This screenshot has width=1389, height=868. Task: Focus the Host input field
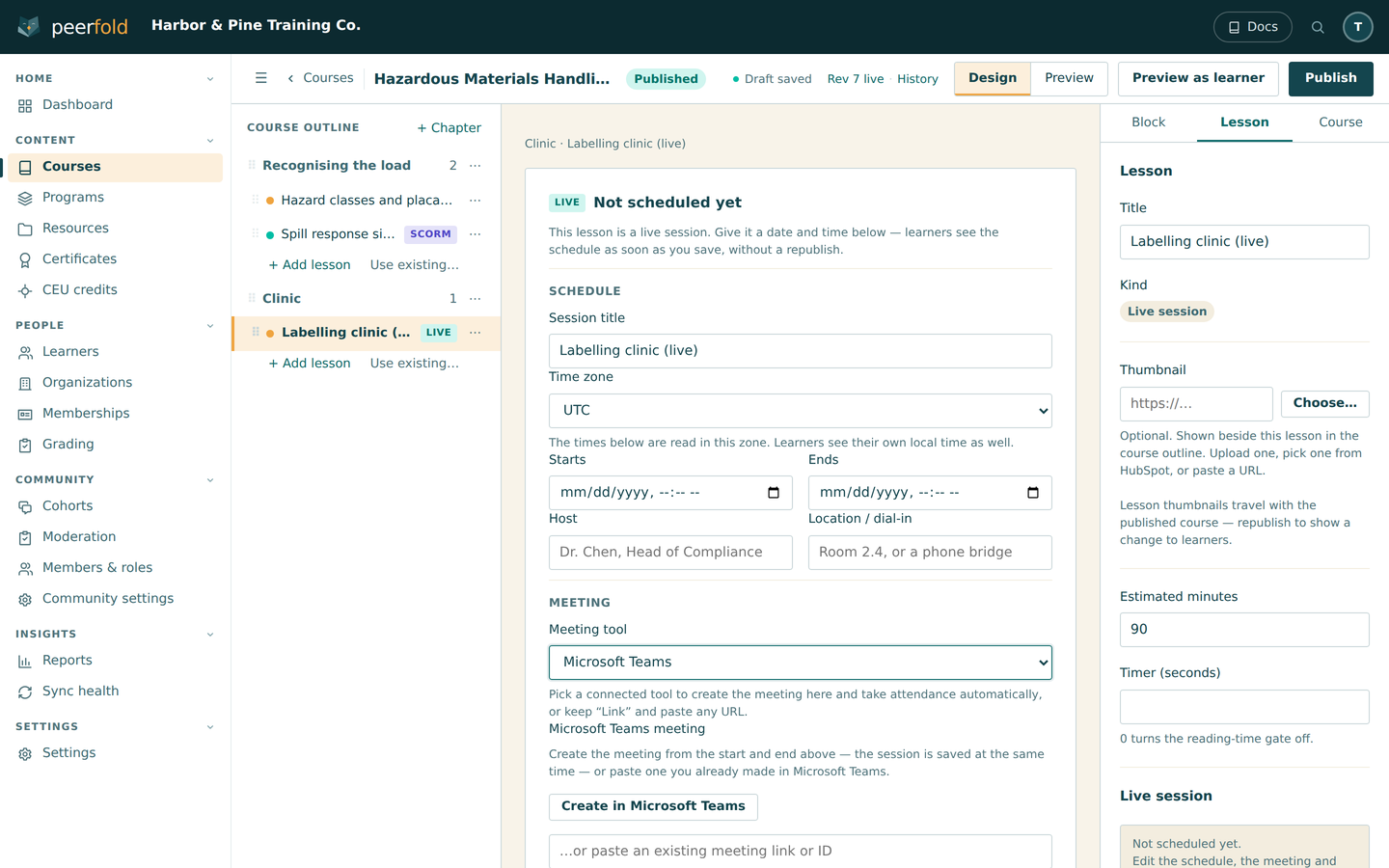pos(670,553)
